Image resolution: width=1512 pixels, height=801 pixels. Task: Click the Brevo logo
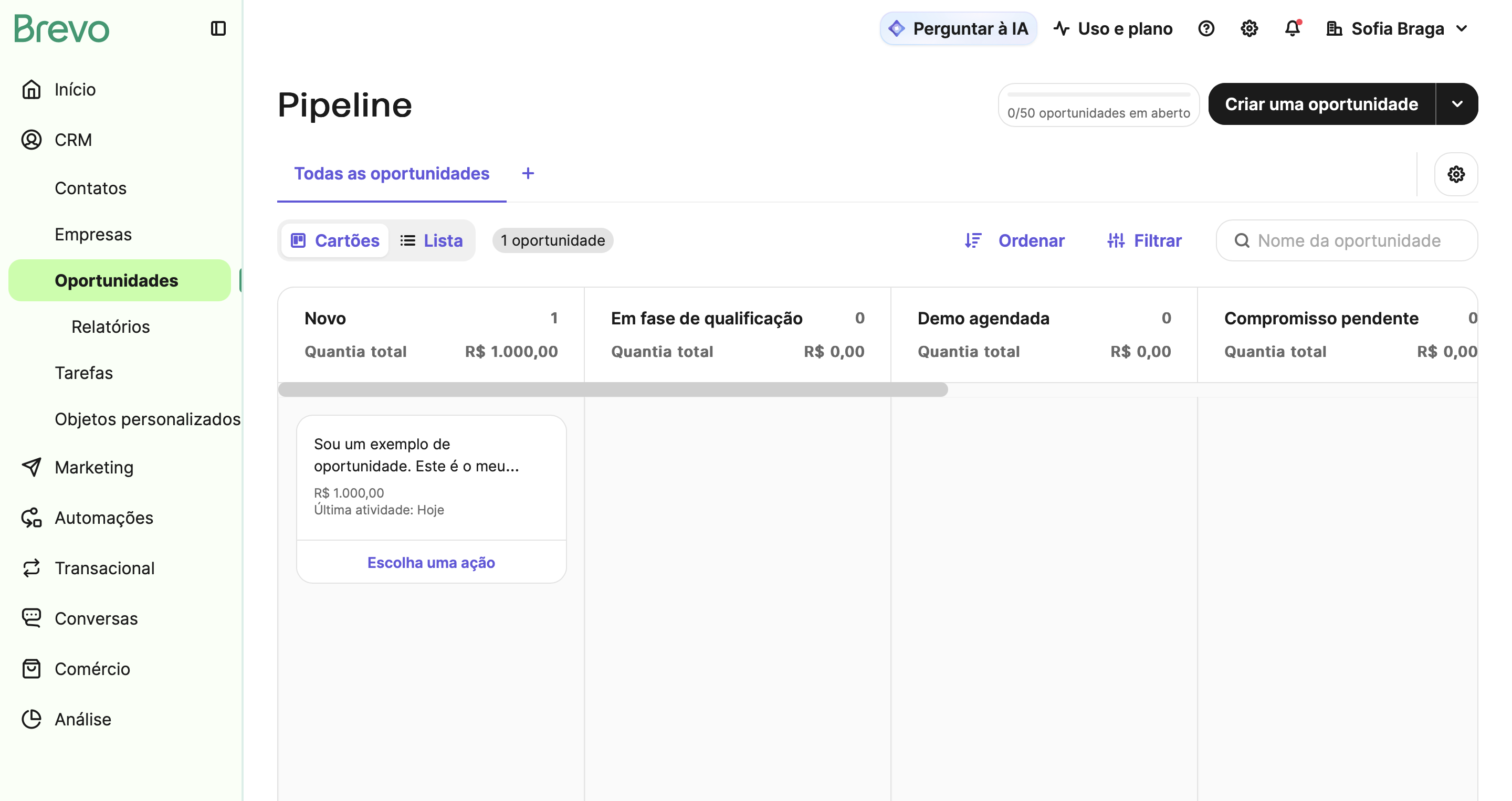(x=61, y=29)
